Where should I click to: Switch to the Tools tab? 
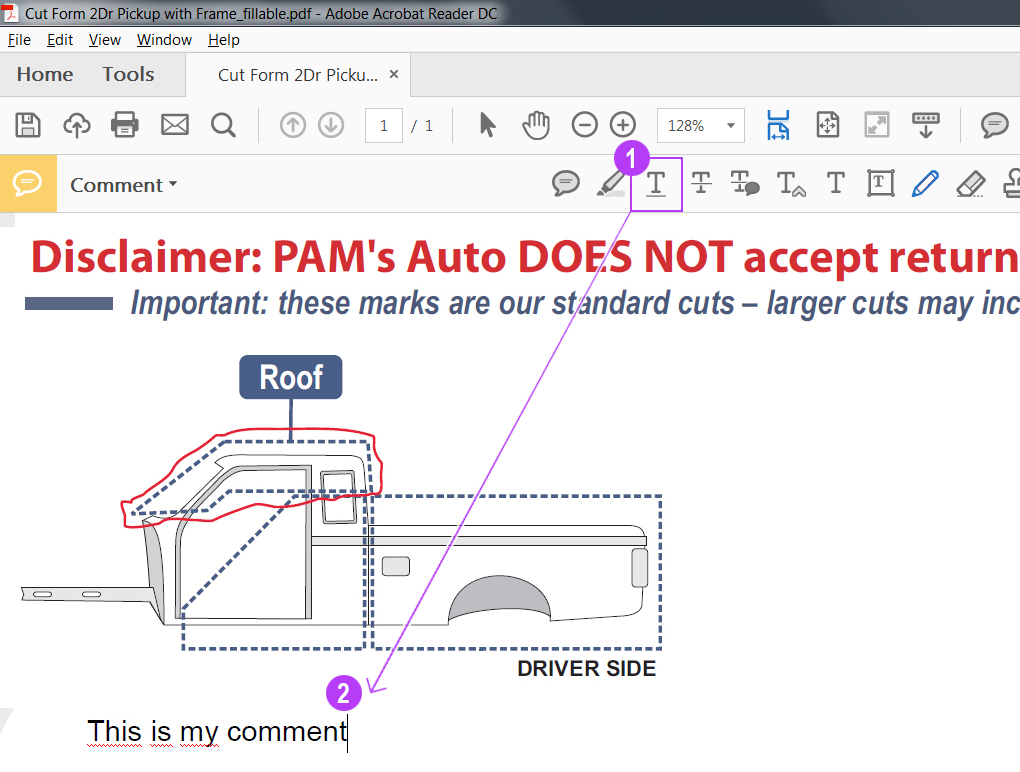(x=128, y=75)
